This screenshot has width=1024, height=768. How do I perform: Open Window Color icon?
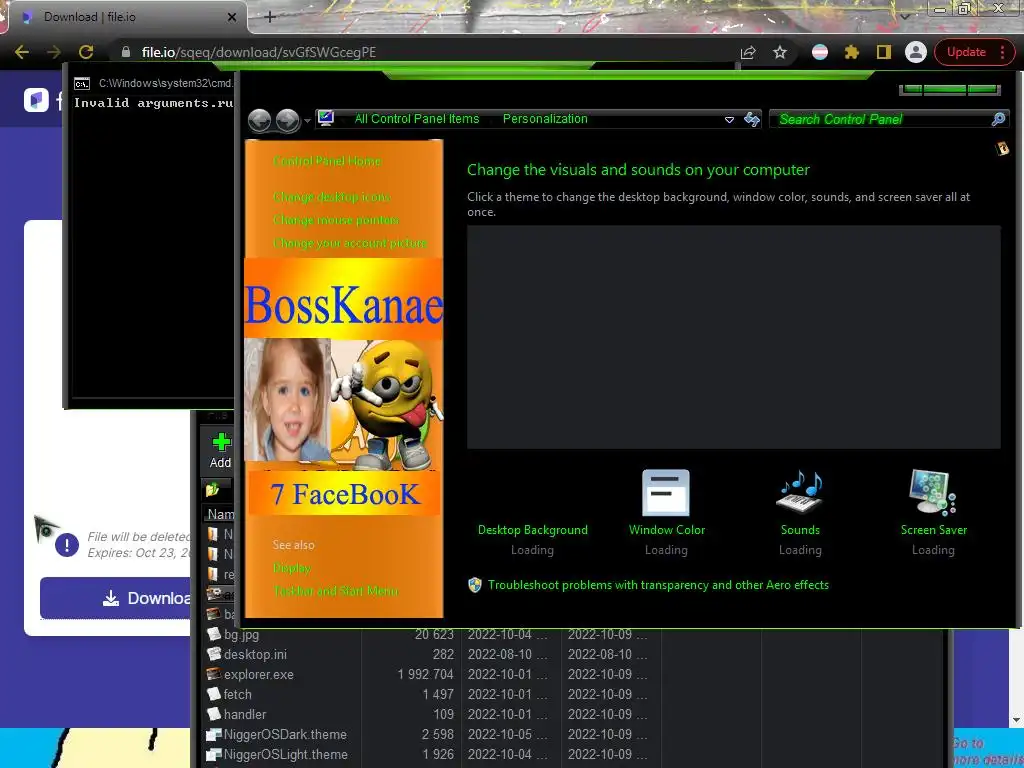666,494
